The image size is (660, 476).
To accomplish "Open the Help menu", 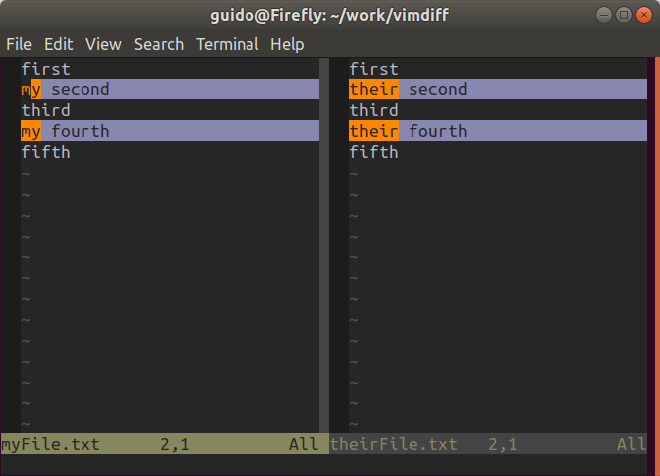I will (287, 44).
